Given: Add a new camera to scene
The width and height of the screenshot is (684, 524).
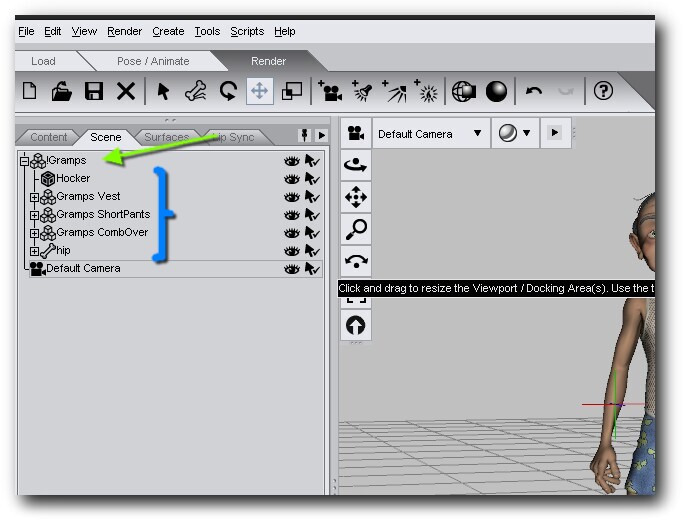Looking at the screenshot, I should coord(330,92).
